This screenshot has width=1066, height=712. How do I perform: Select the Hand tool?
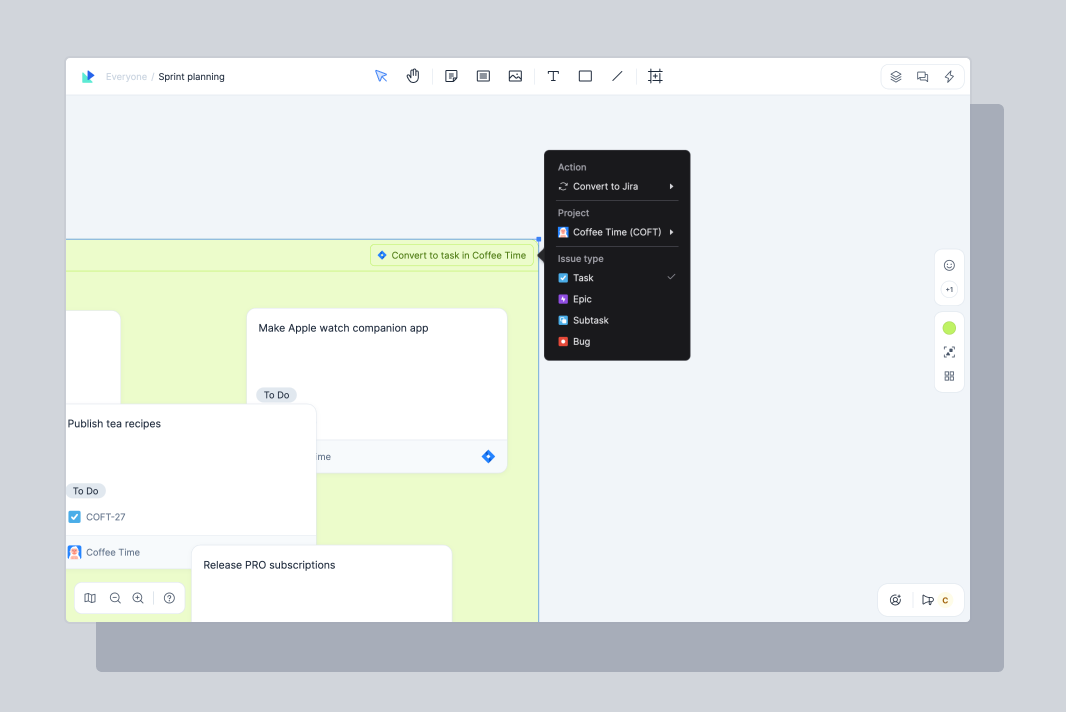pos(413,76)
